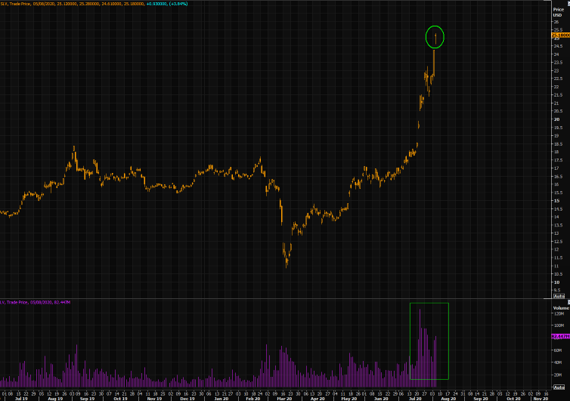
Task: Select the green circle annotation around the latest candle
Action: (435, 37)
